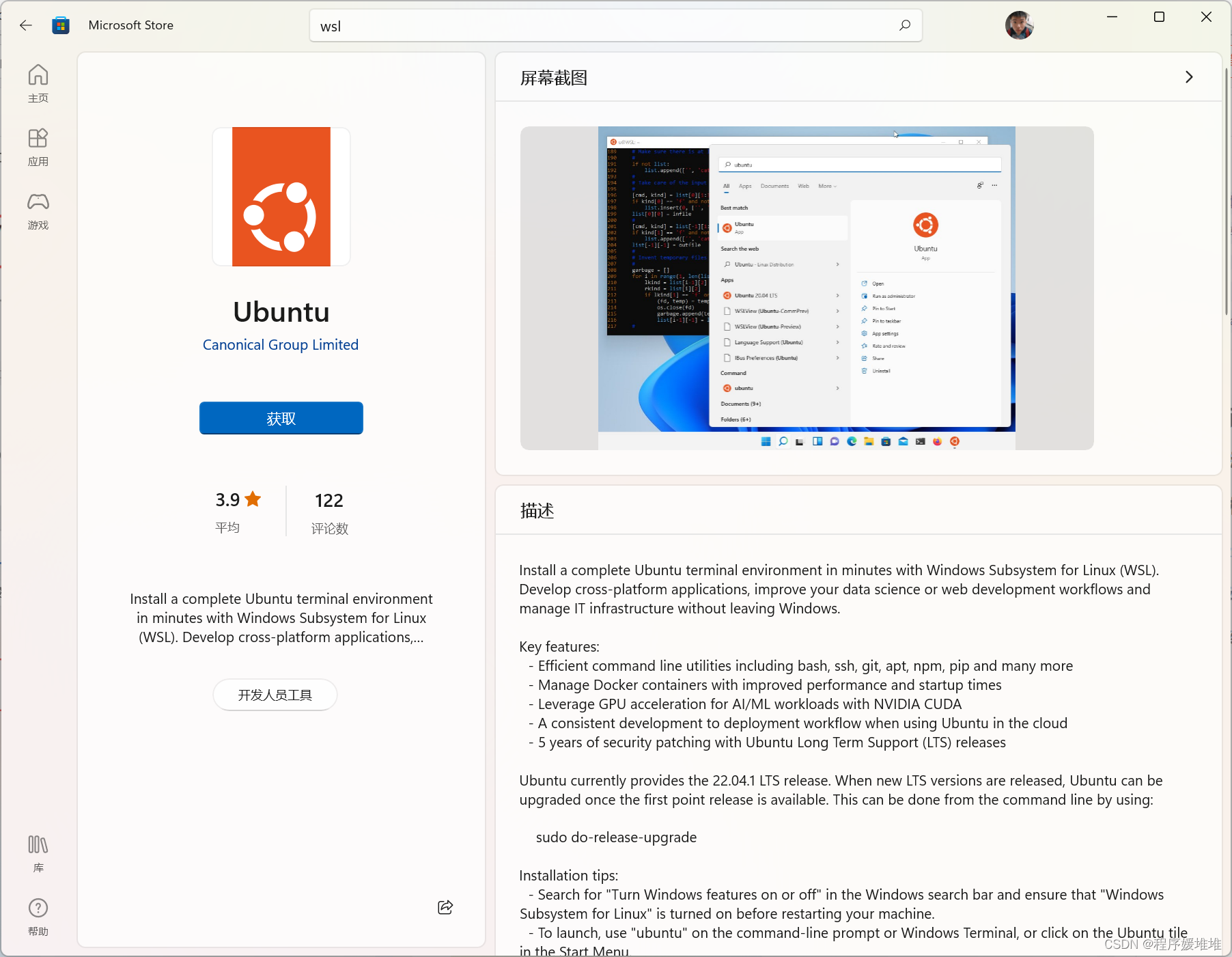Go back using the back arrow
This screenshot has width=1232, height=957.
(26, 25)
